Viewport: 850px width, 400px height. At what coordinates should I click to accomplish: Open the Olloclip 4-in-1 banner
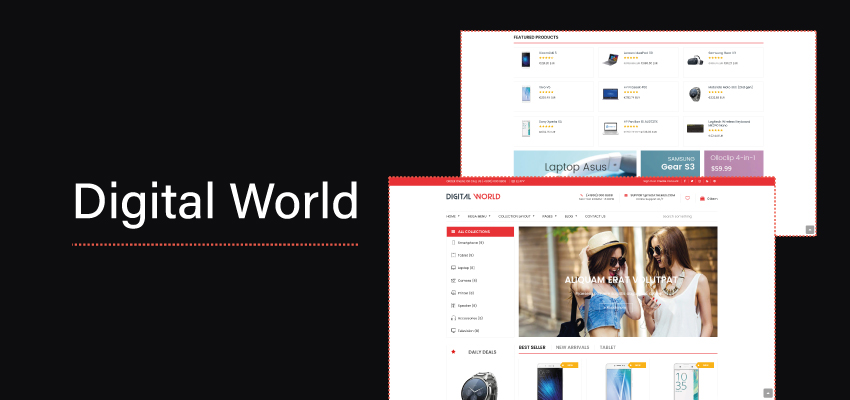[733, 164]
